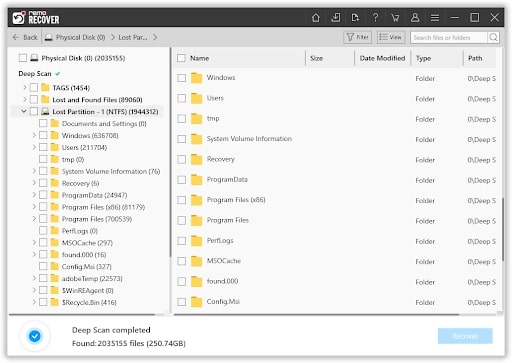Open the Filter button

pyautogui.click(x=358, y=37)
